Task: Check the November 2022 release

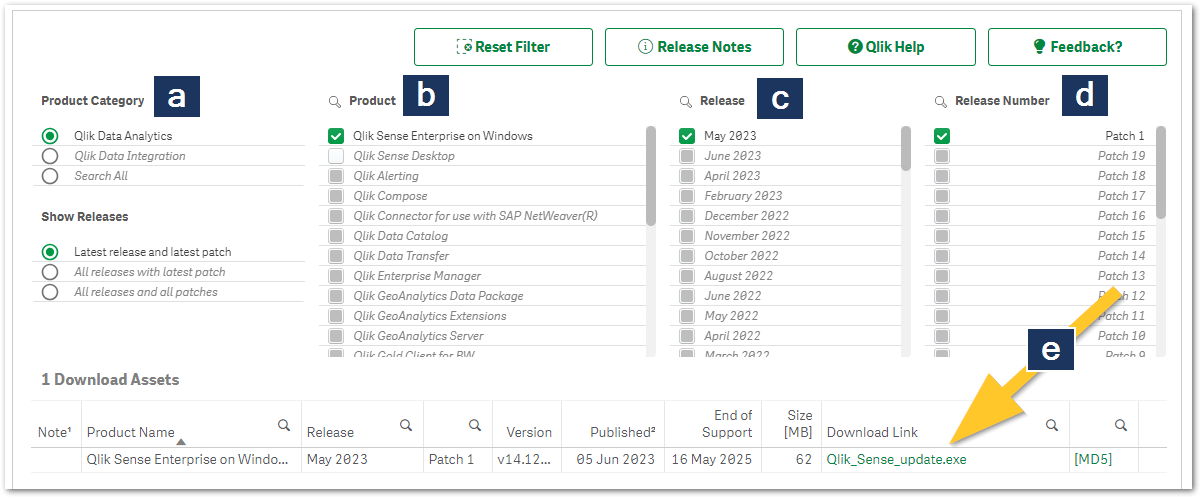Action: coord(687,236)
